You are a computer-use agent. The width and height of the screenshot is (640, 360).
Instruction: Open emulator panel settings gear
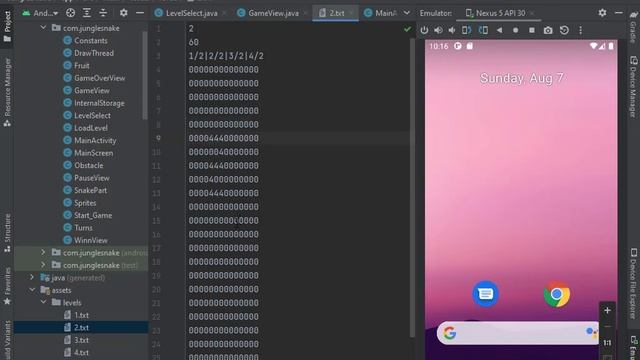click(x=602, y=13)
